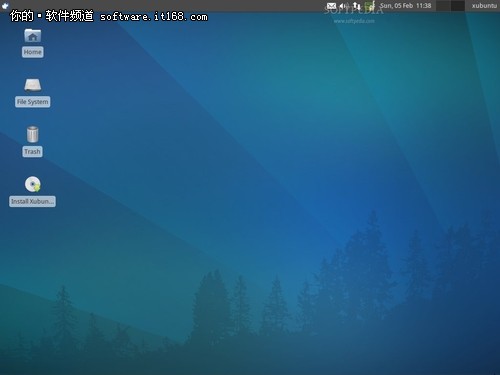Select the "Install Xubun..." icon label
The width and height of the screenshot is (500, 375).
(x=32, y=201)
